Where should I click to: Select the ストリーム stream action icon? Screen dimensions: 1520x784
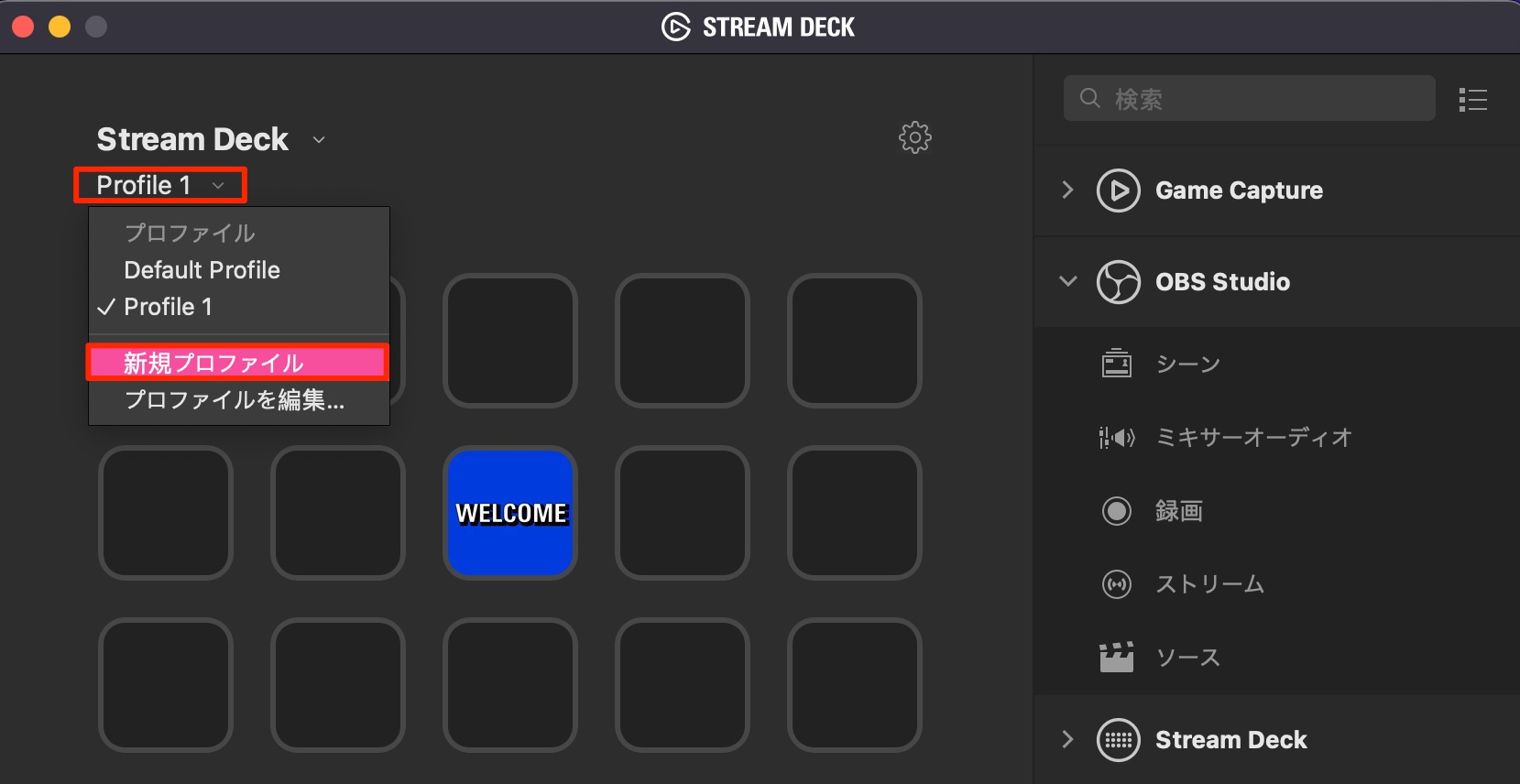pyautogui.click(x=1116, y=584)
